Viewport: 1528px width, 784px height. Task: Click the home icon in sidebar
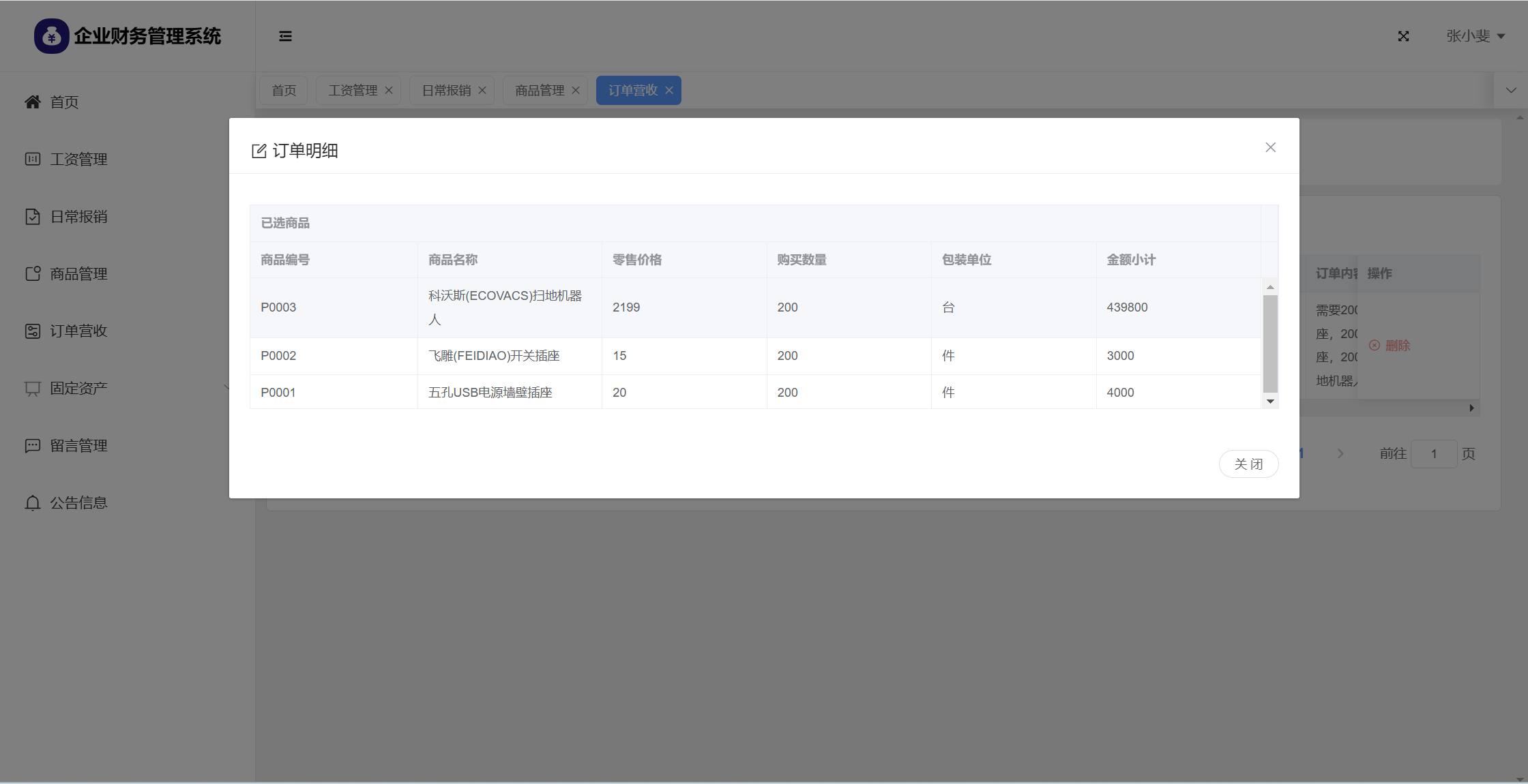pos(33,102)
